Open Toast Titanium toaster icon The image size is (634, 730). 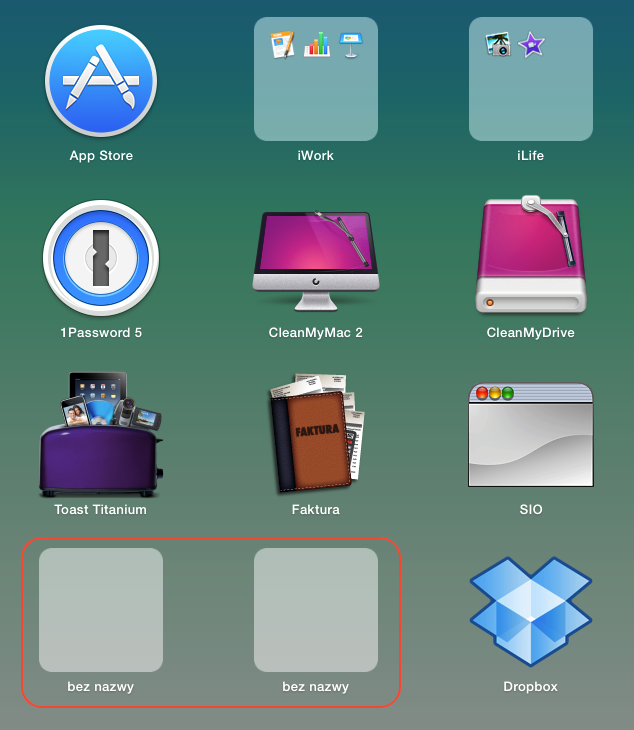[x=101, y=434]
